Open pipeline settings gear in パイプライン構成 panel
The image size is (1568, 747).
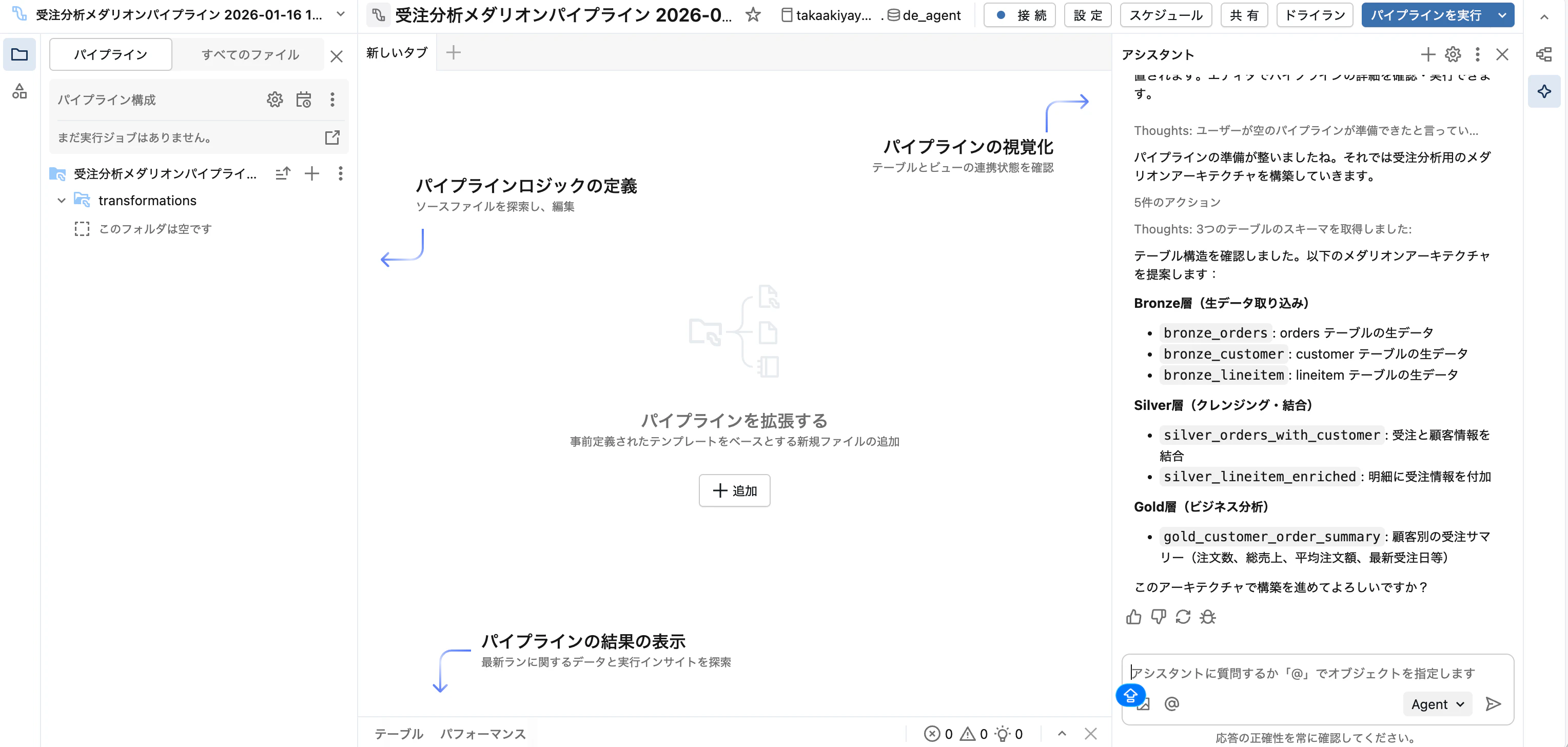(x=275, y=99)
